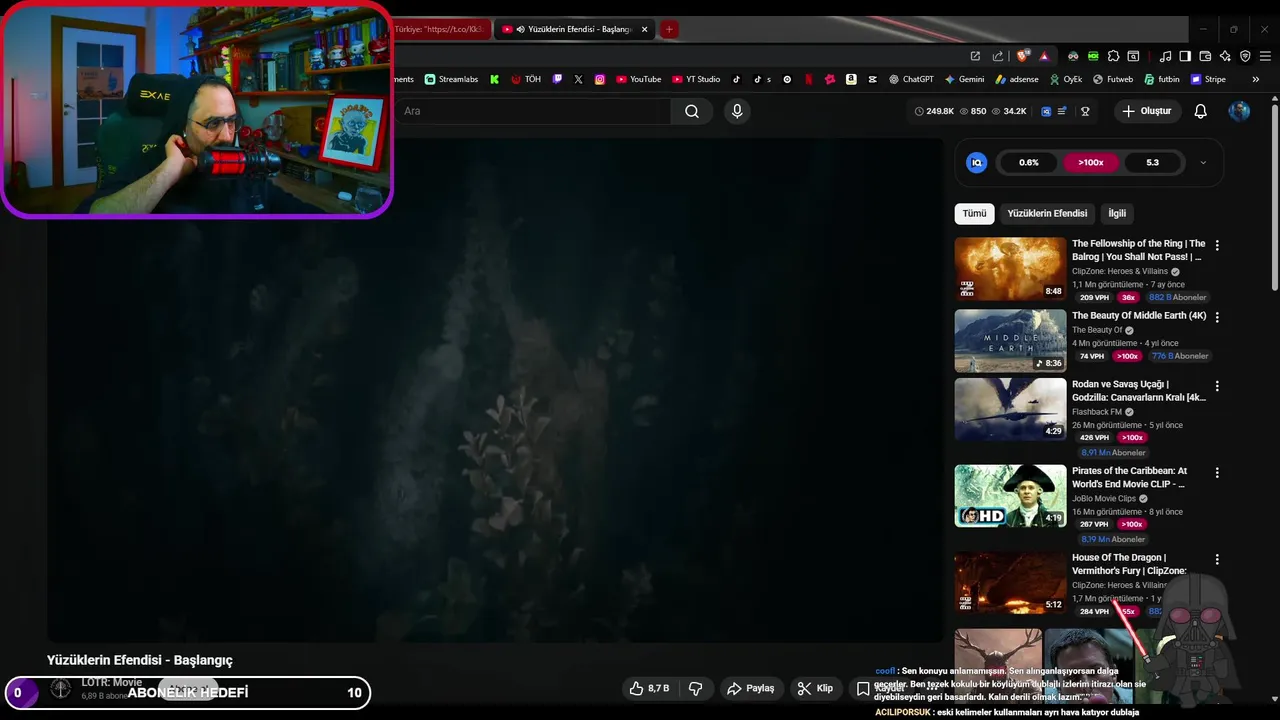The height and width of the screenshot is (720, 1280).
Task: Dislike the video with thumbs-down icon
Action: click(695, 688)
